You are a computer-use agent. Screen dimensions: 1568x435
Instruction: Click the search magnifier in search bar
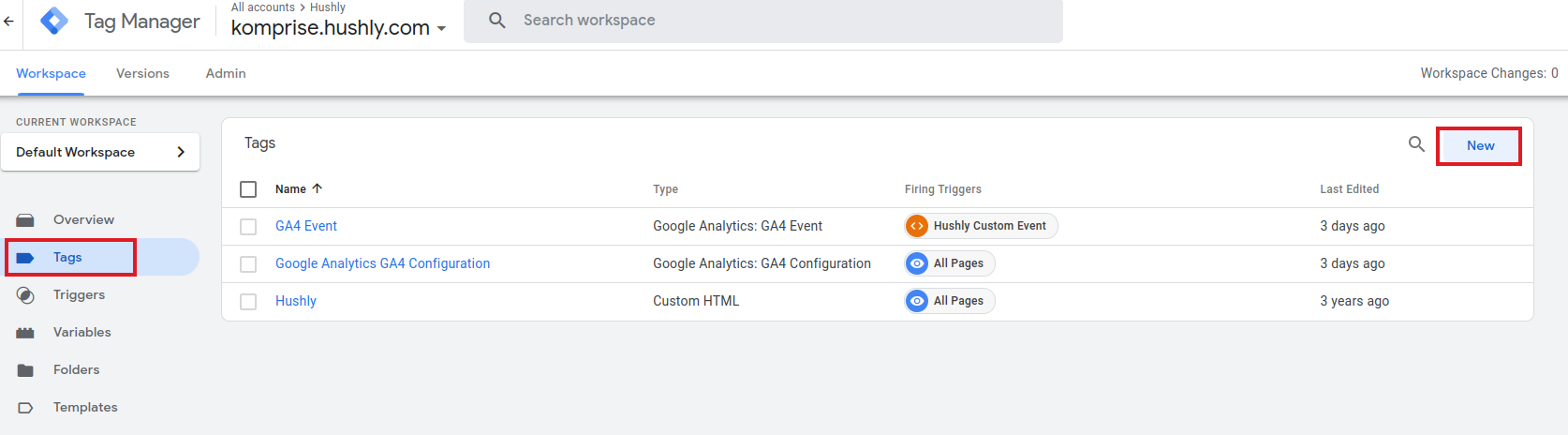tap(497, 20)
